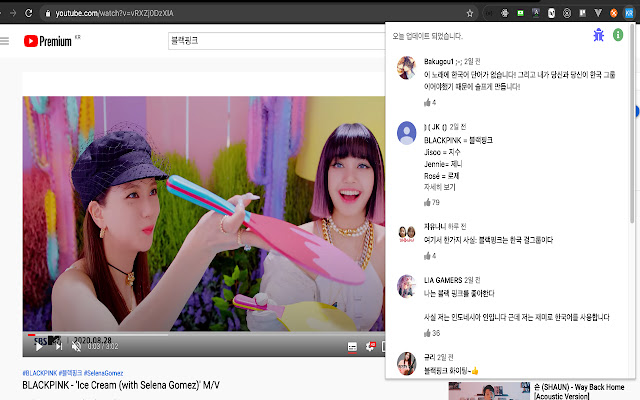Viewport: 640px width, 400px height.
Task: Click the popup vertical scrollbar
Action: [632, 122]
